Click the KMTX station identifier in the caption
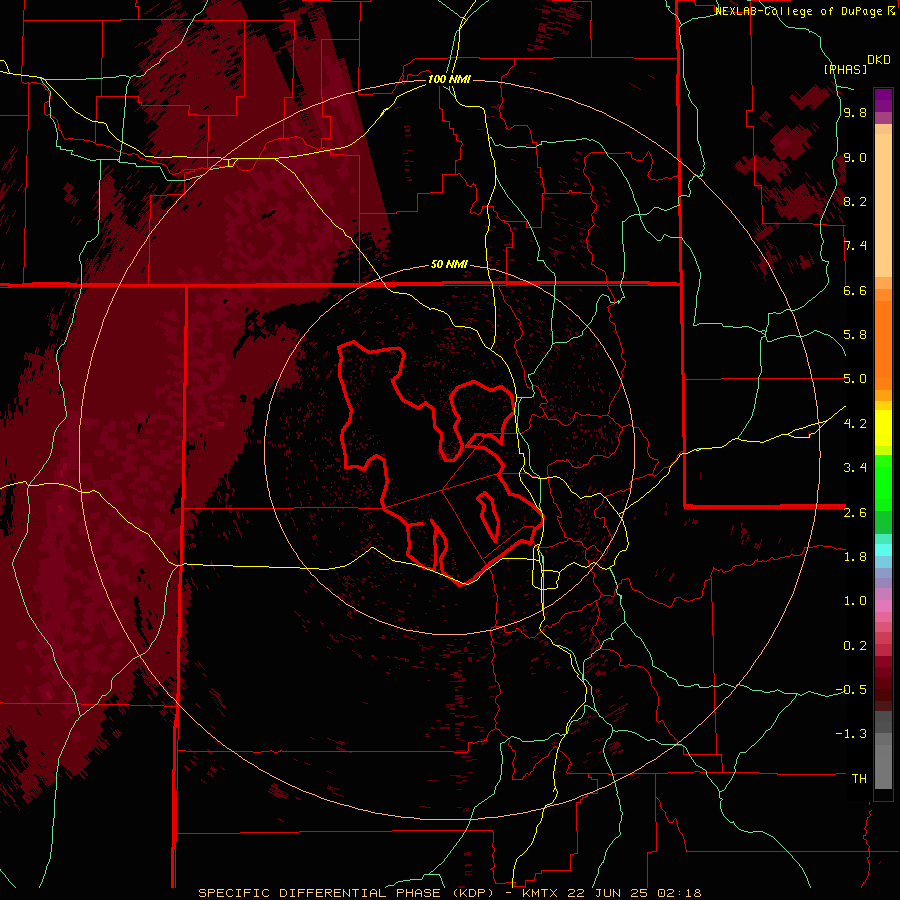This screenshot has width=900, height=900. (x=540, y=893)
